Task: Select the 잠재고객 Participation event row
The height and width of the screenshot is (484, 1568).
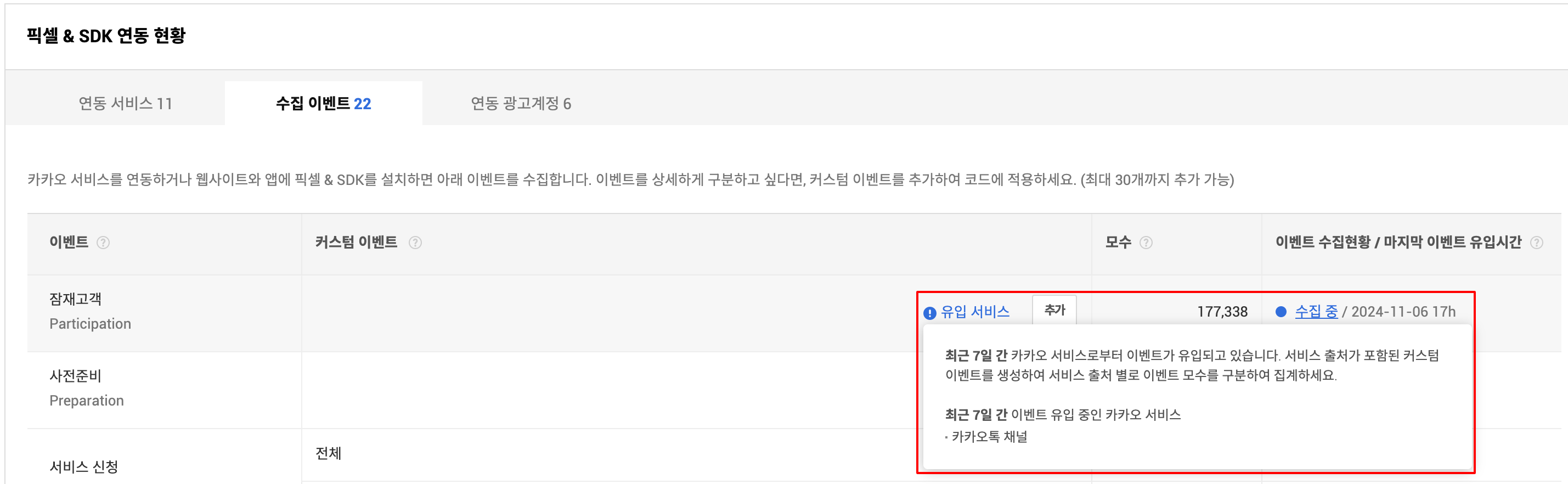Action: coord(90,311)
